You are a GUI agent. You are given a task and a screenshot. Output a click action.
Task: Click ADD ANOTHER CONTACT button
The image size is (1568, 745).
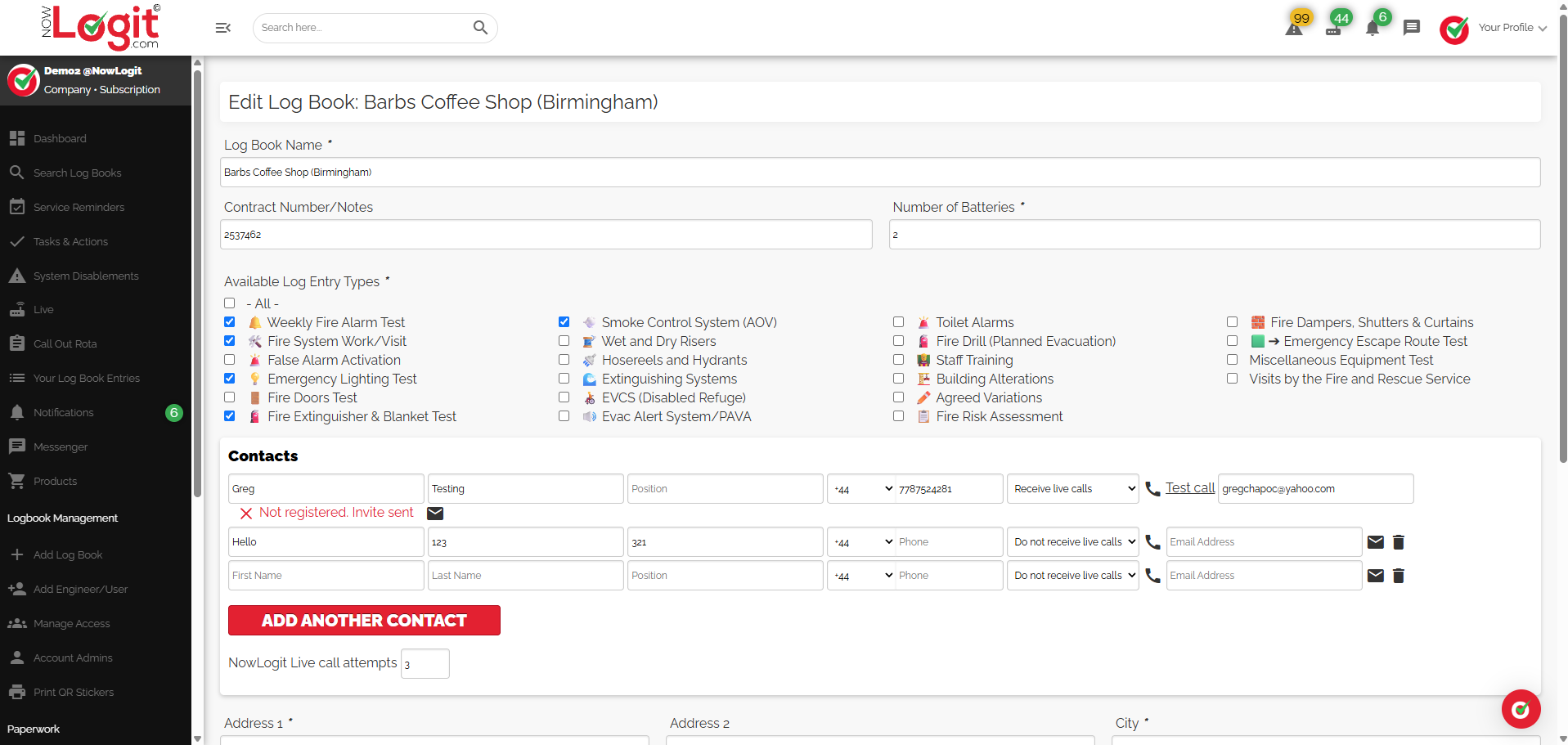(364, 621)
